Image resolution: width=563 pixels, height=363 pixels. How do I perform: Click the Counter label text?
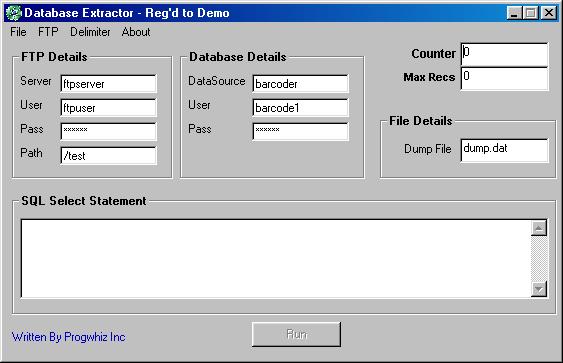click(433, 53)
